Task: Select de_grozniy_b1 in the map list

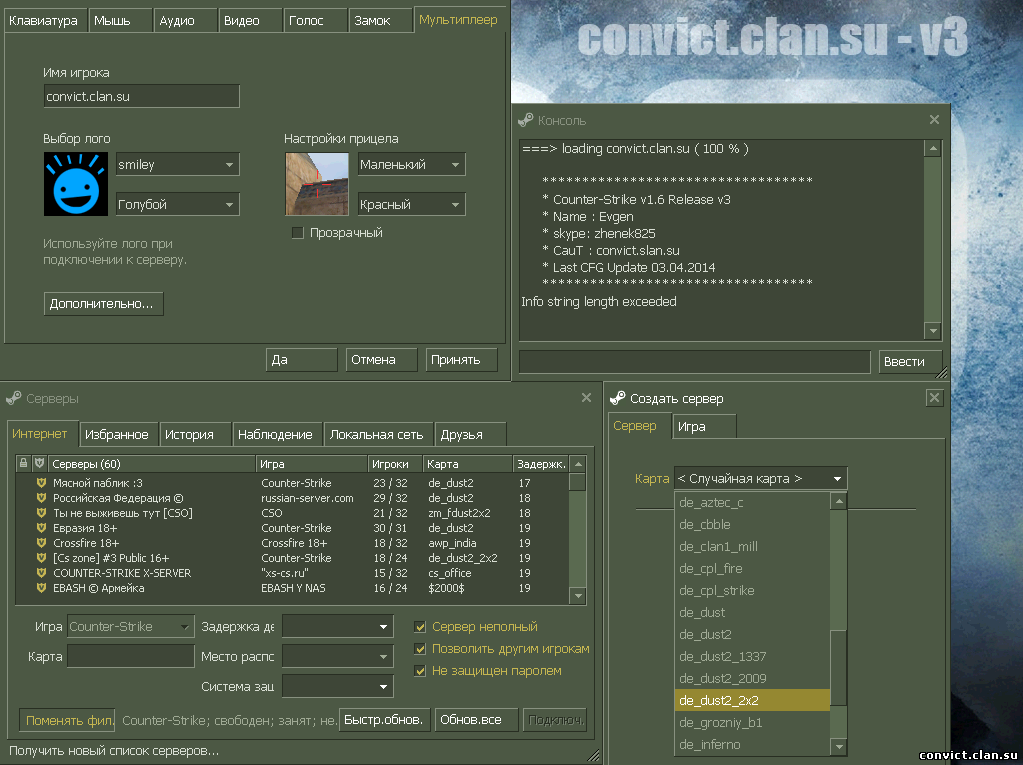Action: (752, 723)
